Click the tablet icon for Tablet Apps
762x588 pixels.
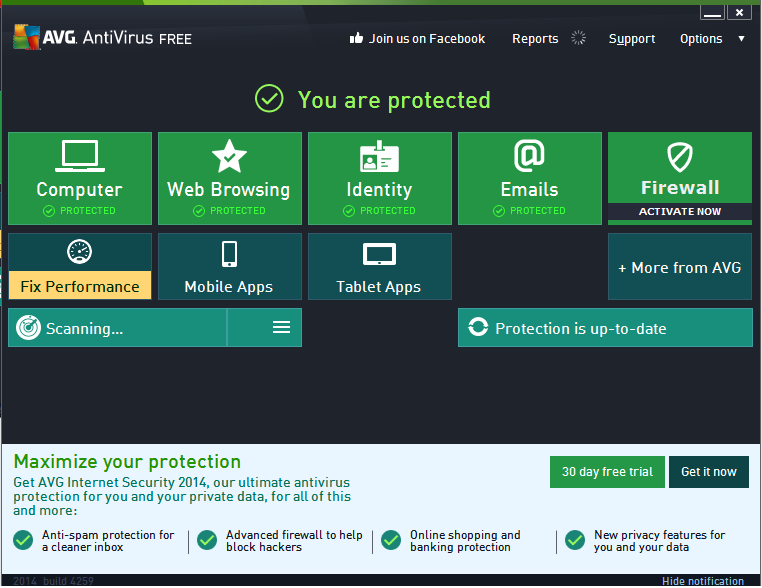(379, 254)
